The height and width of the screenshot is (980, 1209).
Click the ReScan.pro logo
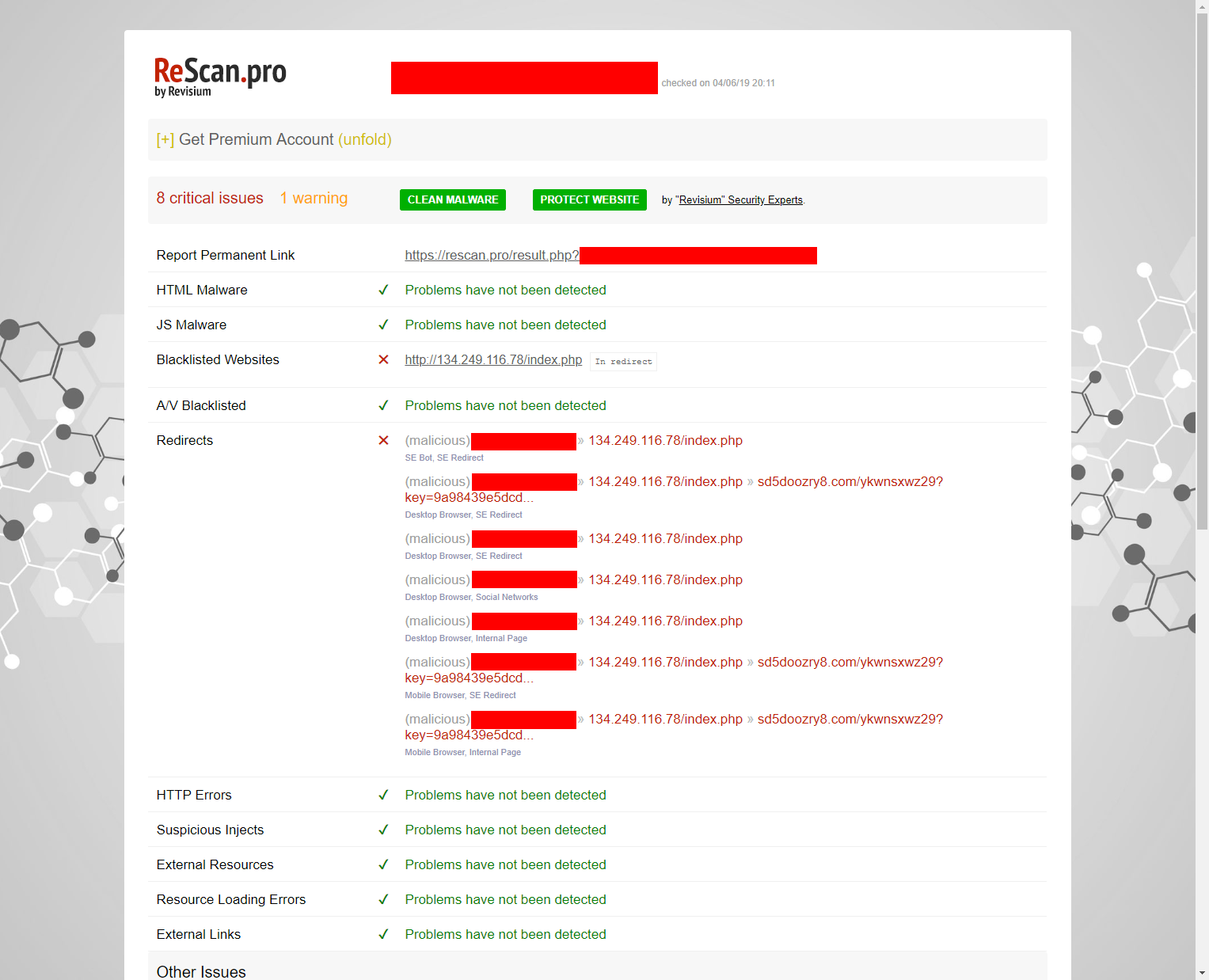[x=220, y=77]
